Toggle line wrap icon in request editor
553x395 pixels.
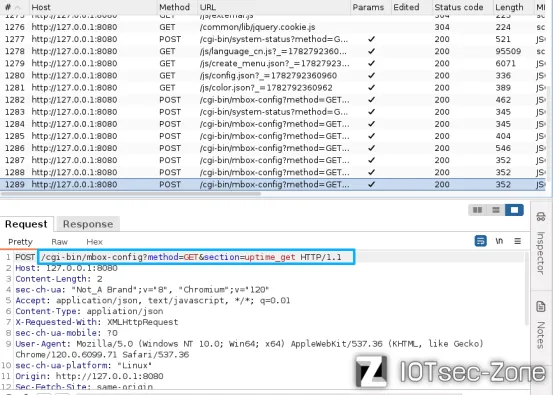click(480, 241)
